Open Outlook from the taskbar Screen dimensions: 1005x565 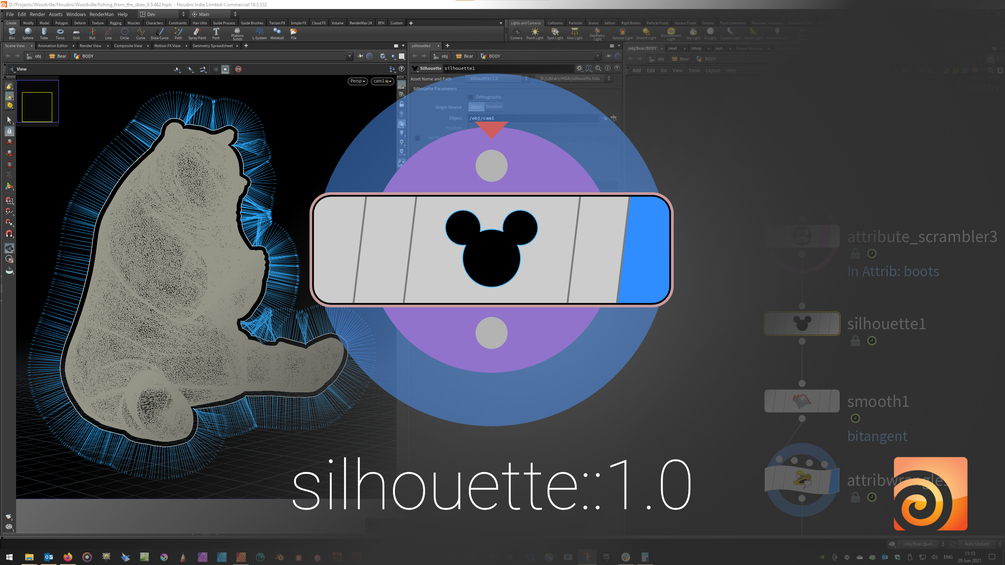(x=48, y=557)
